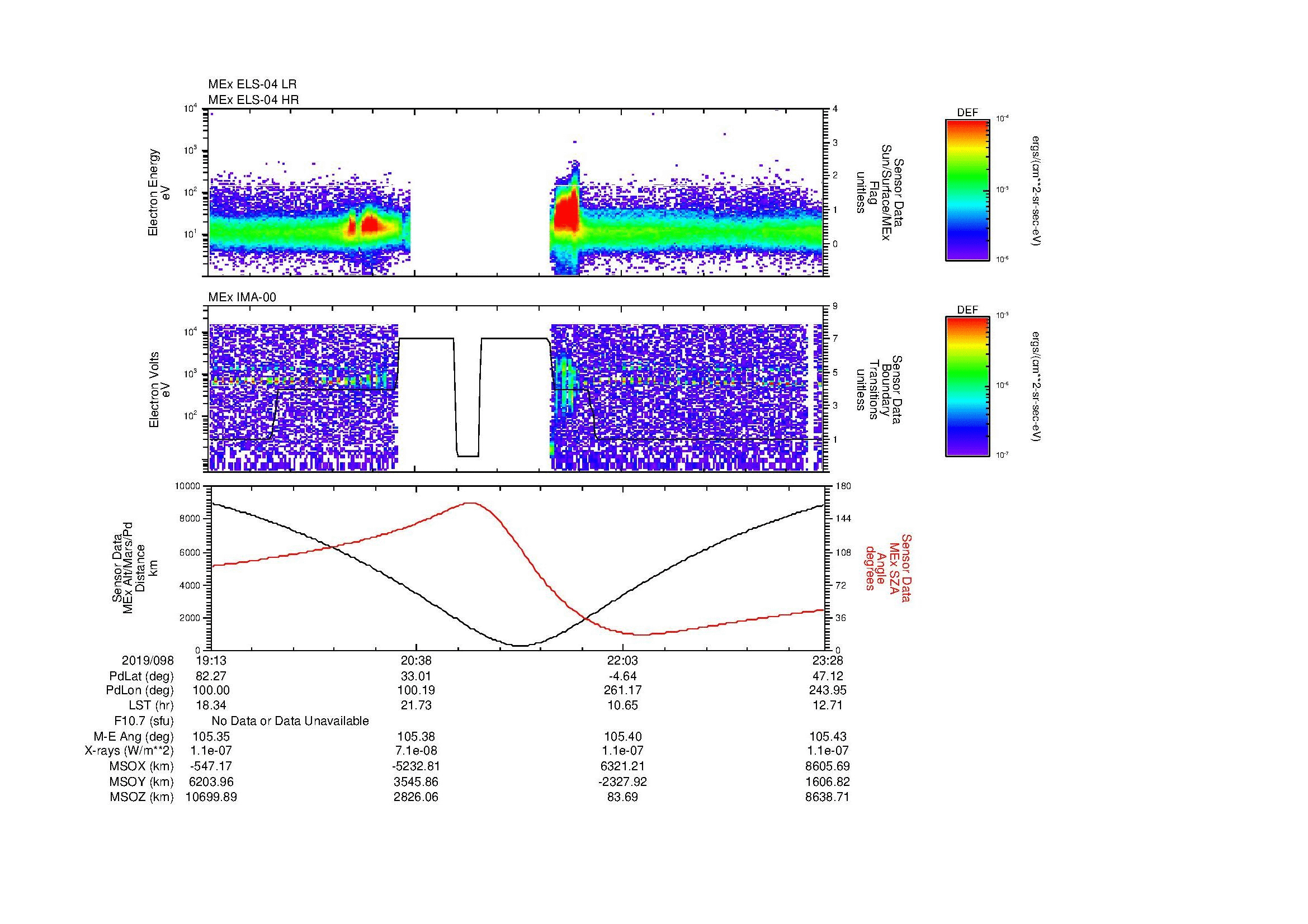Click the 'LST (hr)' row label
Screen dimensions: 1308x924
[x=151, y=705]
